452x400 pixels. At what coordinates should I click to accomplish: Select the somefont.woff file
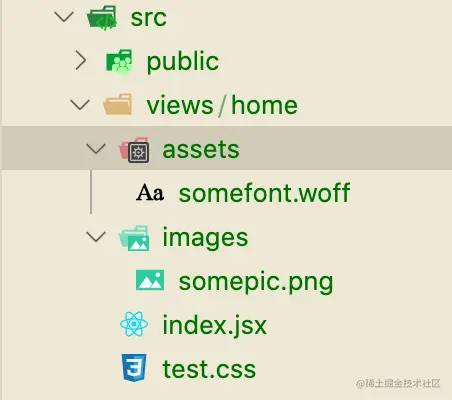pos(264,193)
